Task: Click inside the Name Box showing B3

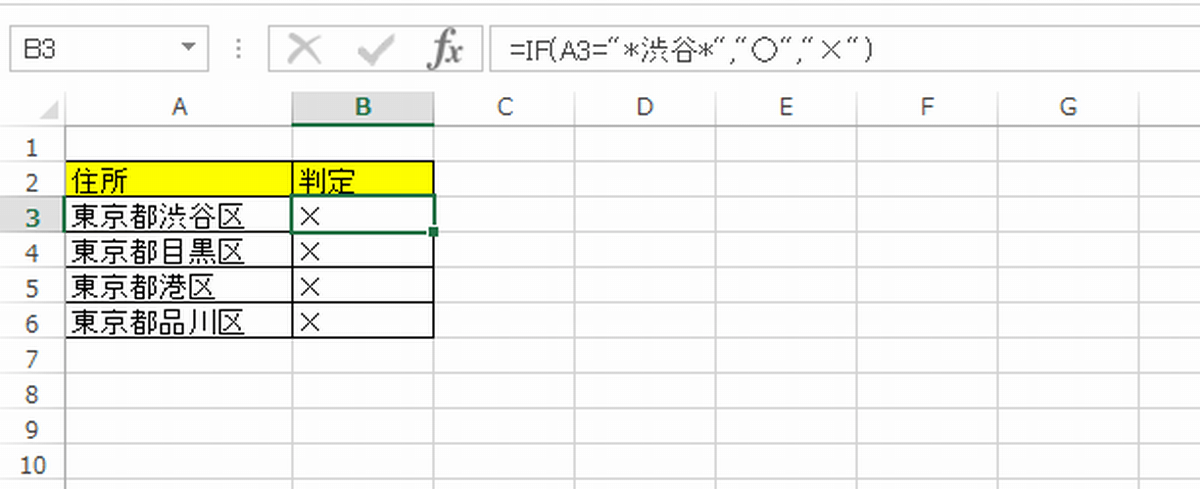Action: coord(90,50)
